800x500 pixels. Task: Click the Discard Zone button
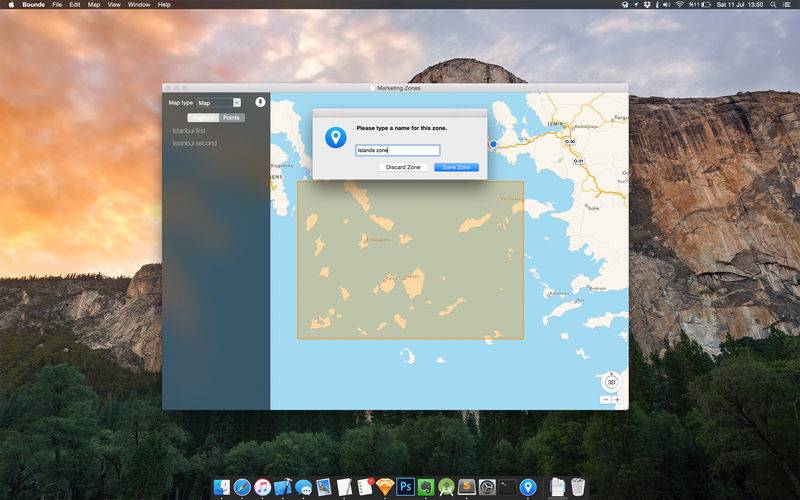(x=403, y=167)
